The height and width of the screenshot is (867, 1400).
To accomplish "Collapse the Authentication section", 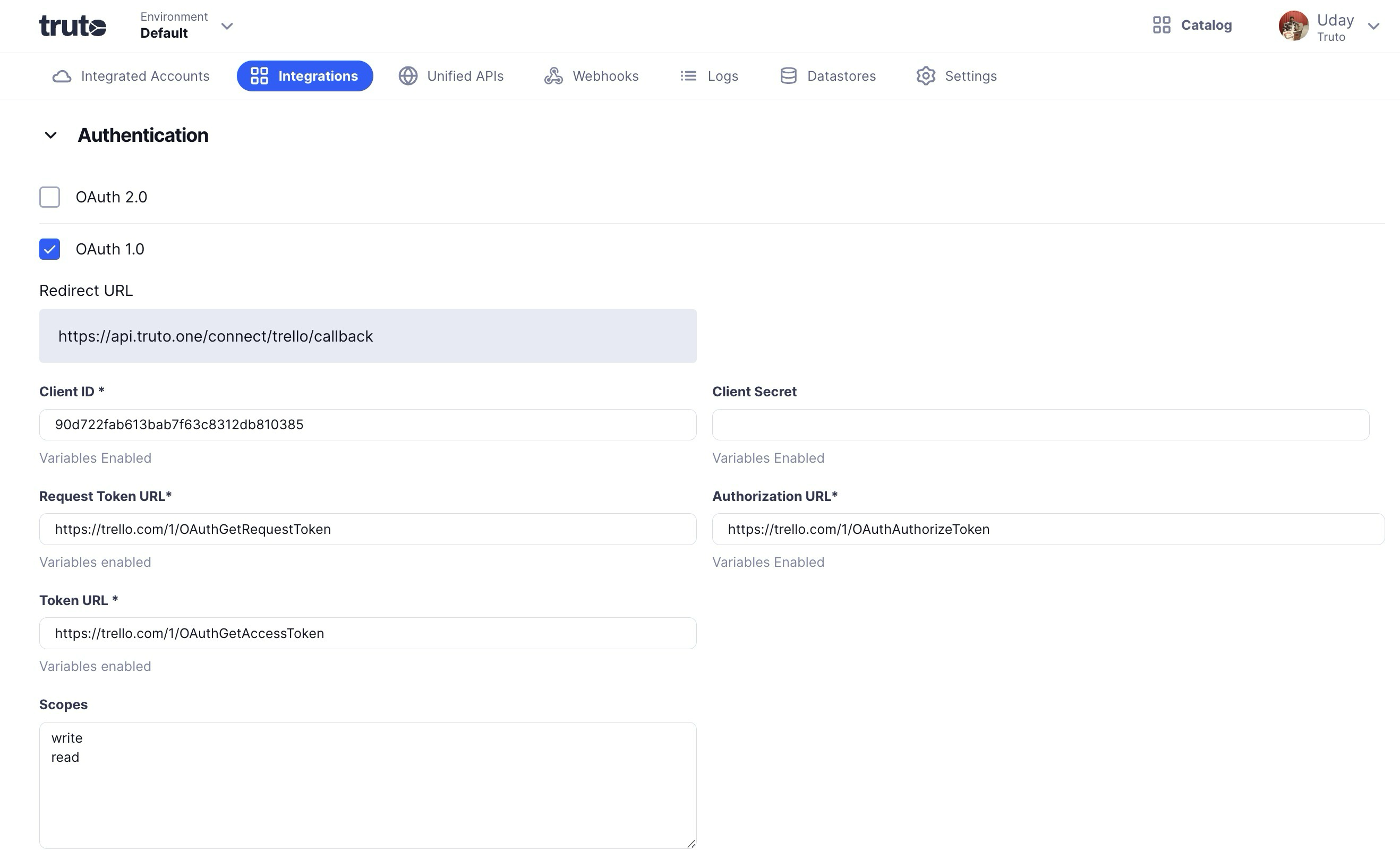I will point(50,135).
